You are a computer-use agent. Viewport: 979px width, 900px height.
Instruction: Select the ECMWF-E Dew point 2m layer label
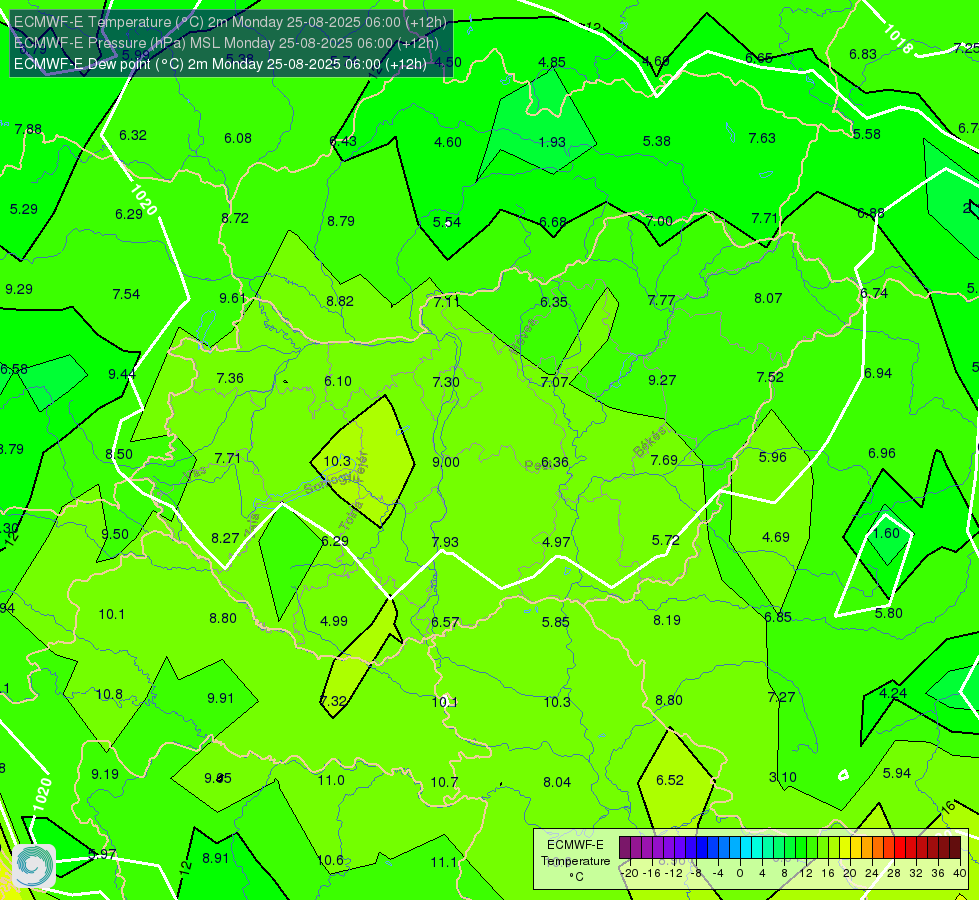[220, 64]
